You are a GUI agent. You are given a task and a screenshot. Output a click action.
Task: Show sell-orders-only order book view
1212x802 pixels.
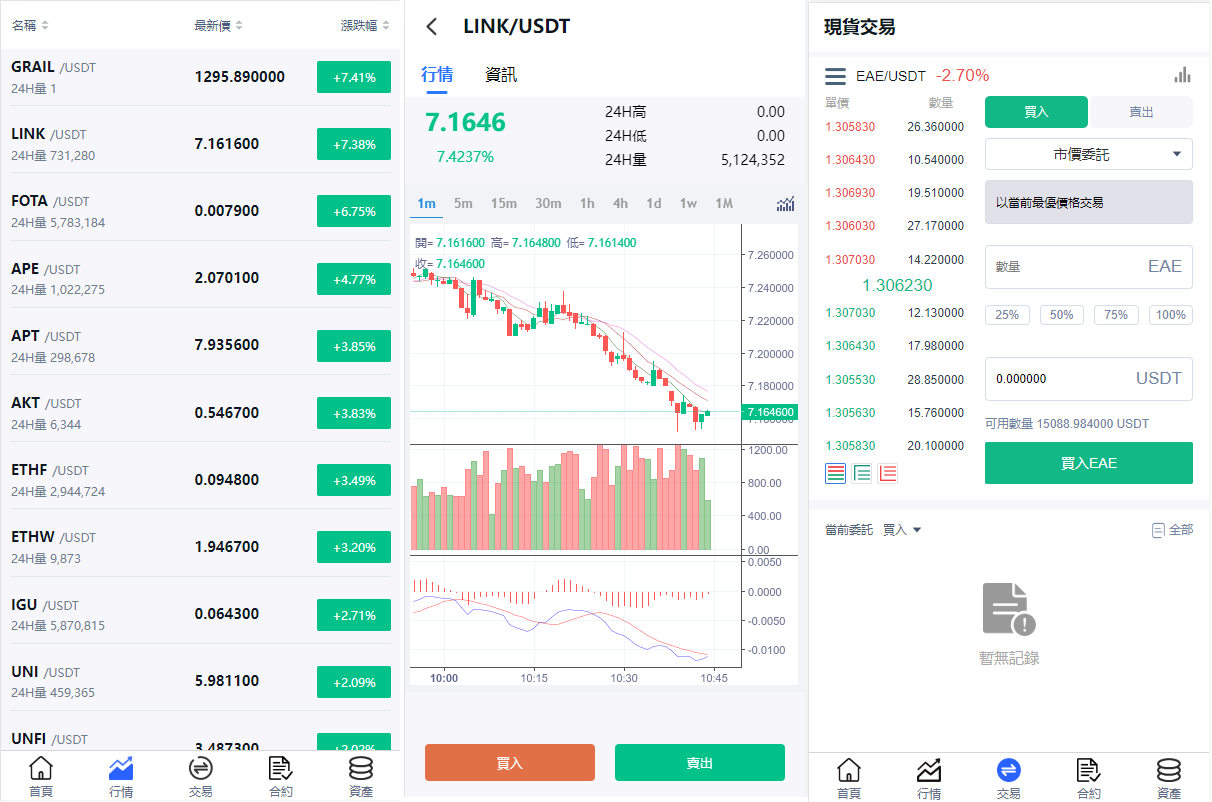coord(887,474)
